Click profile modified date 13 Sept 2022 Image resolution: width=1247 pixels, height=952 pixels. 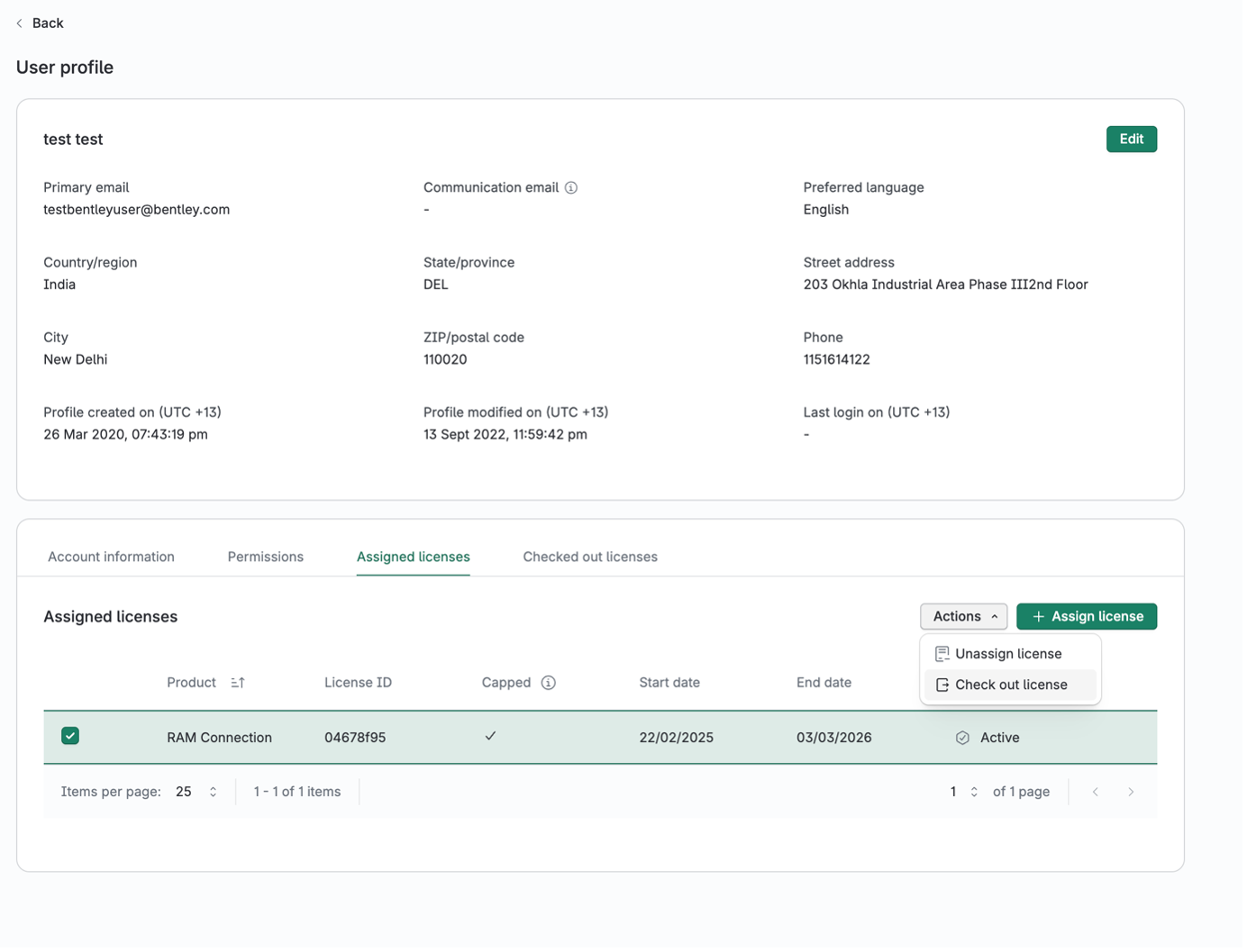(505, 434)
